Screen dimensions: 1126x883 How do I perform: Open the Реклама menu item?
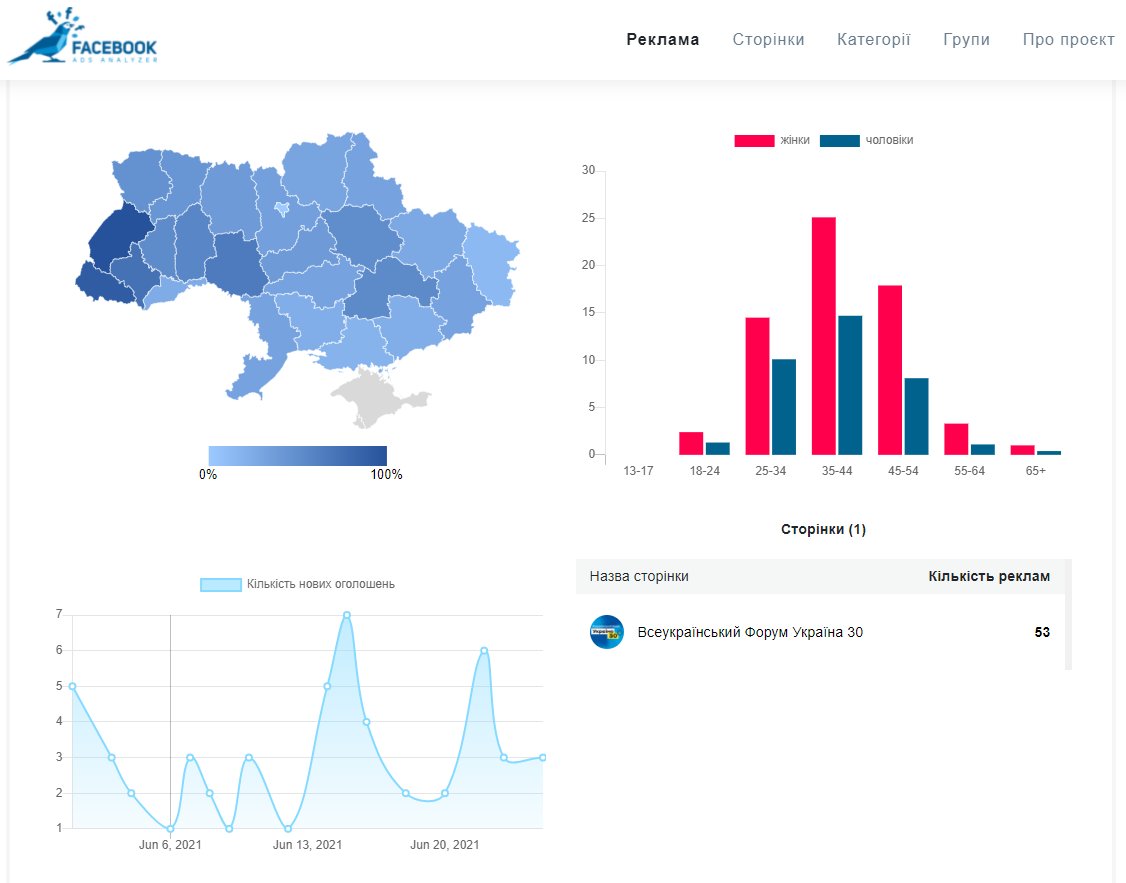[x=663, y=40]
